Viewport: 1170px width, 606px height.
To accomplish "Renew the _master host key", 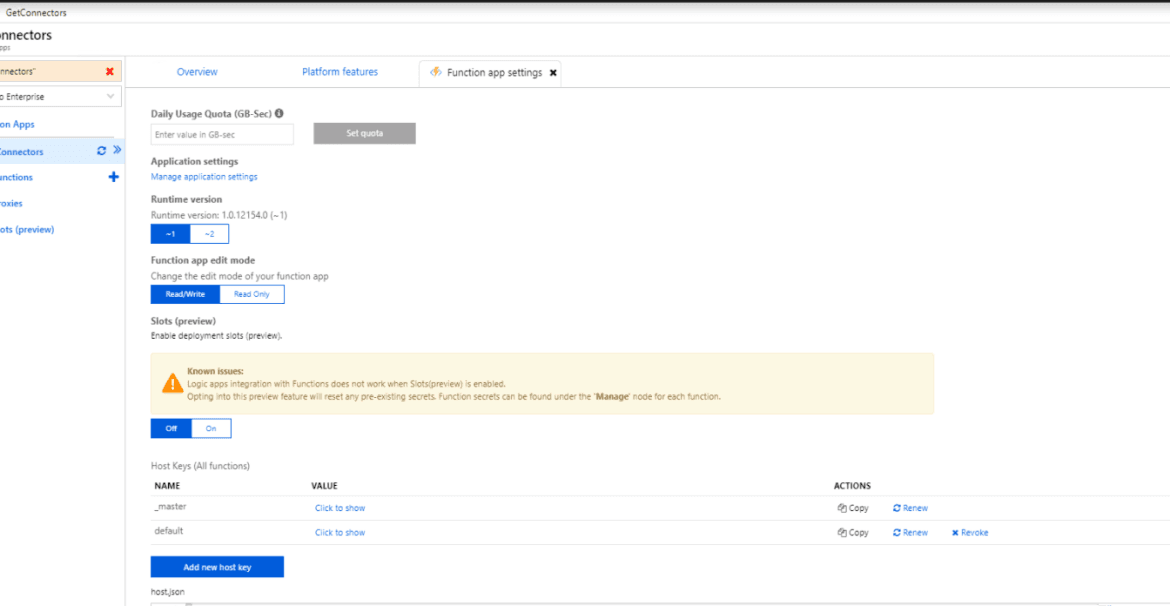I will pyautogui.click(x=910, y=508).
